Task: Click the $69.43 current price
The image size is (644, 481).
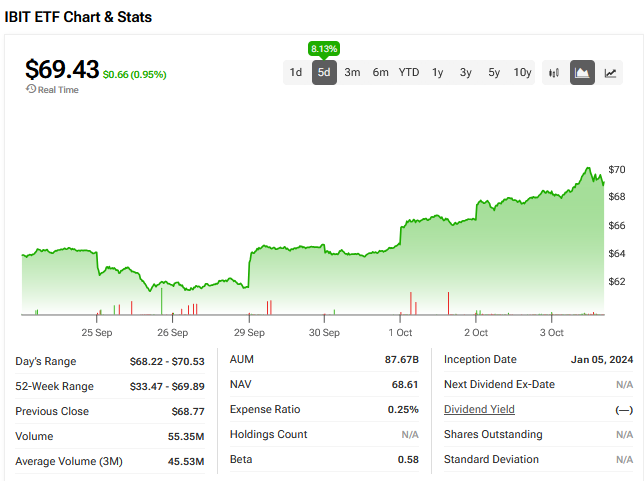Action: click(x=62, y=69)
